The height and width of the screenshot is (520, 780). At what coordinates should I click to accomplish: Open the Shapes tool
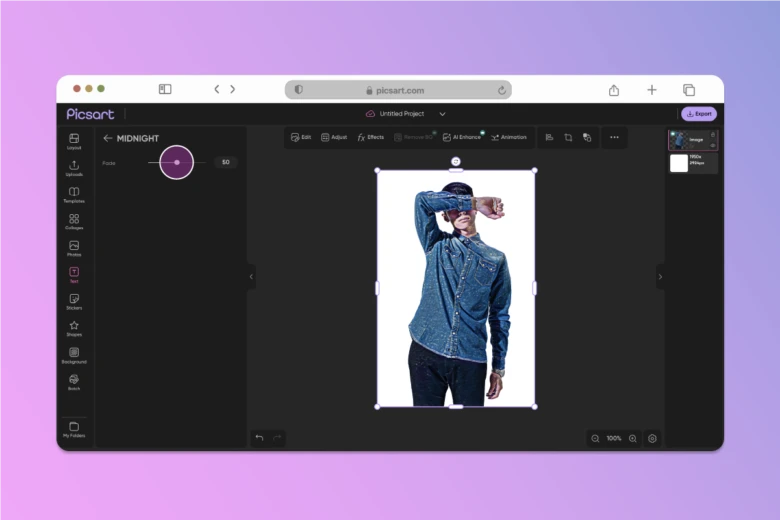point(74,328)
